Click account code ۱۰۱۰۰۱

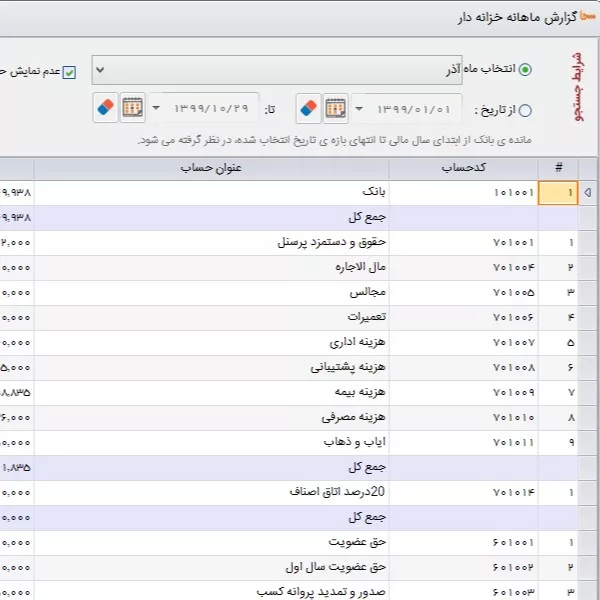coord(514,192)
